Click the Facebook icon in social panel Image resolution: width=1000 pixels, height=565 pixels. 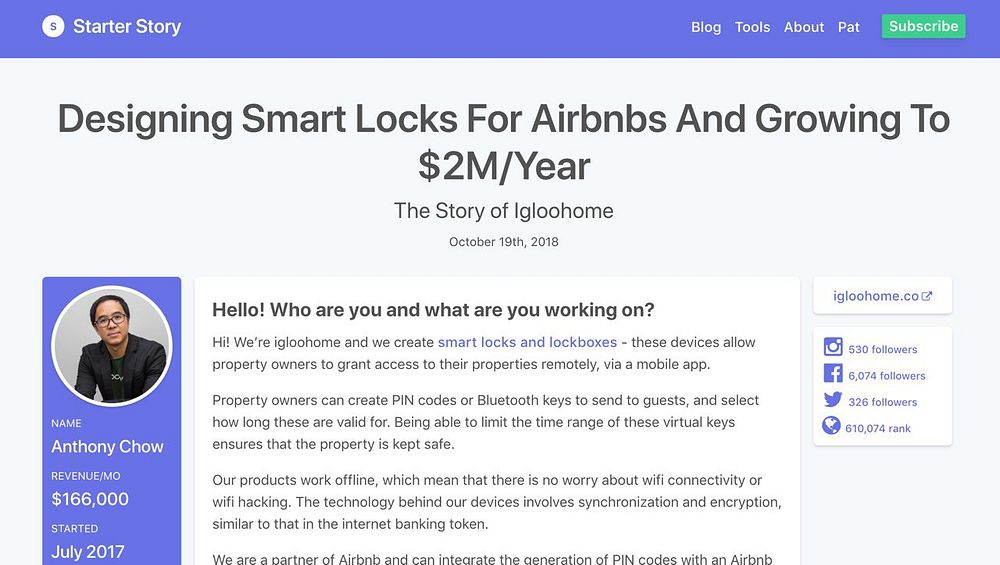tap(832, 374)
